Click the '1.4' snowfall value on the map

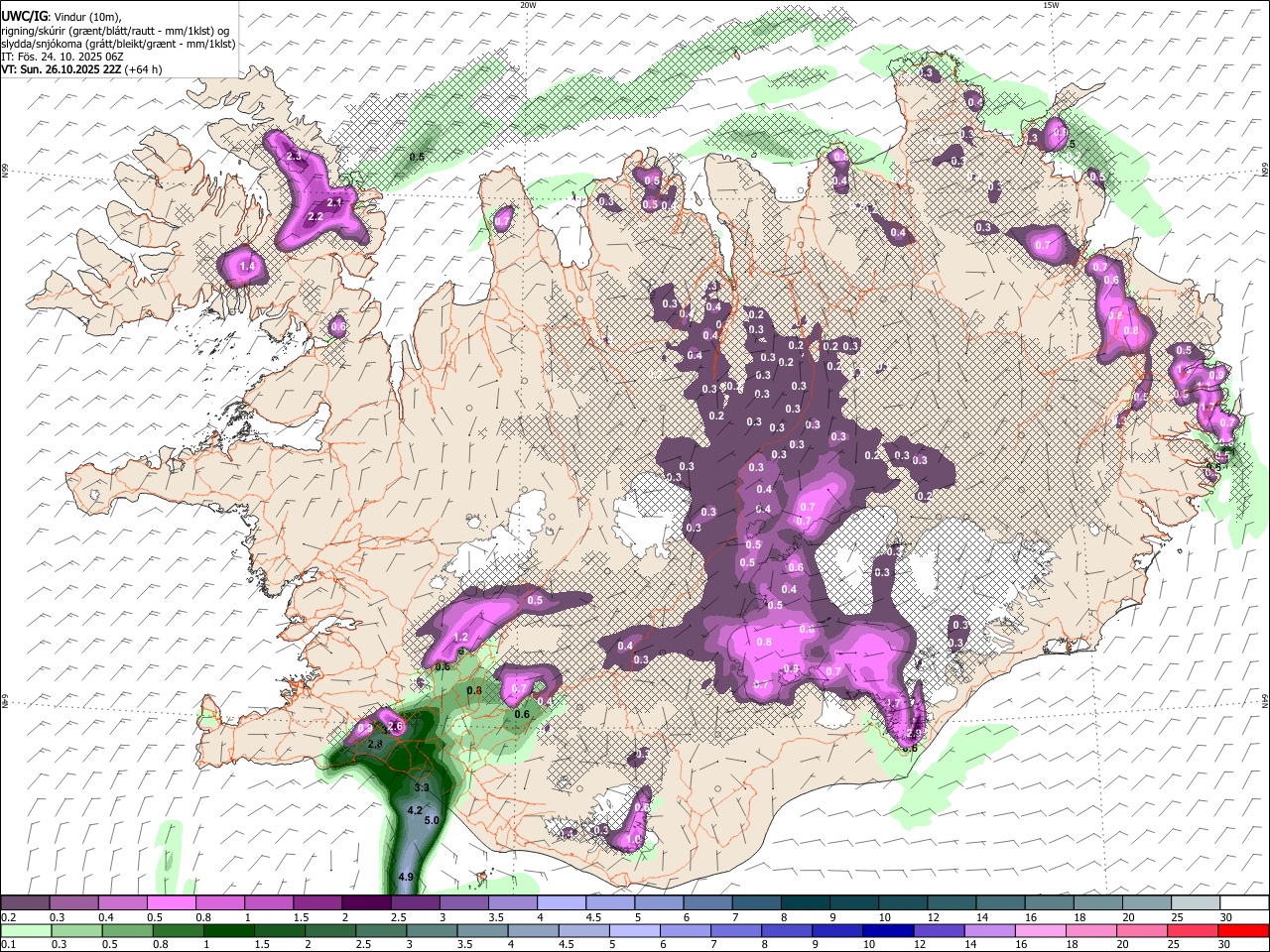click(x=248, y=266)
